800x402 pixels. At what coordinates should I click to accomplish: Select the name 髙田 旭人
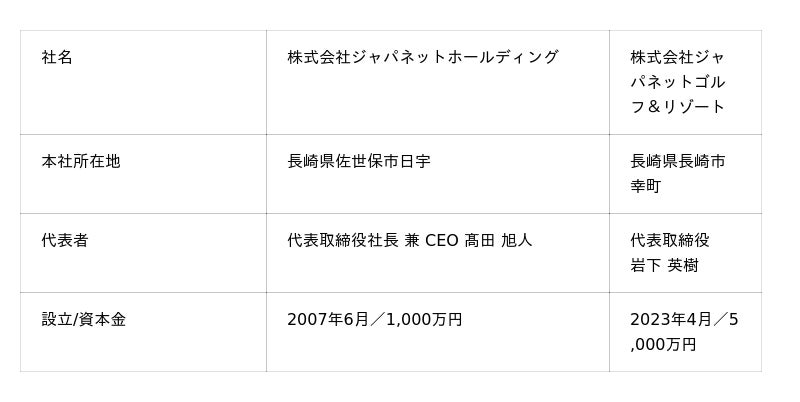[498, 241]
